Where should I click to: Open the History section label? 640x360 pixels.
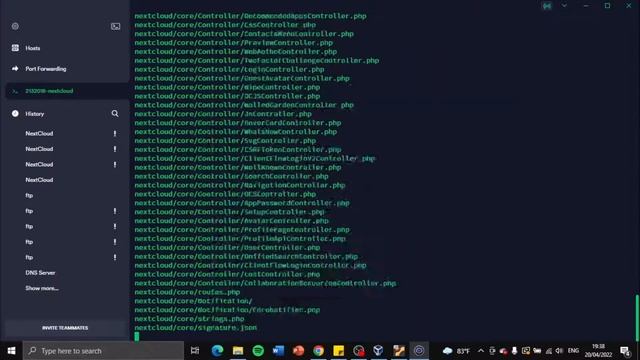coord(35,114)
